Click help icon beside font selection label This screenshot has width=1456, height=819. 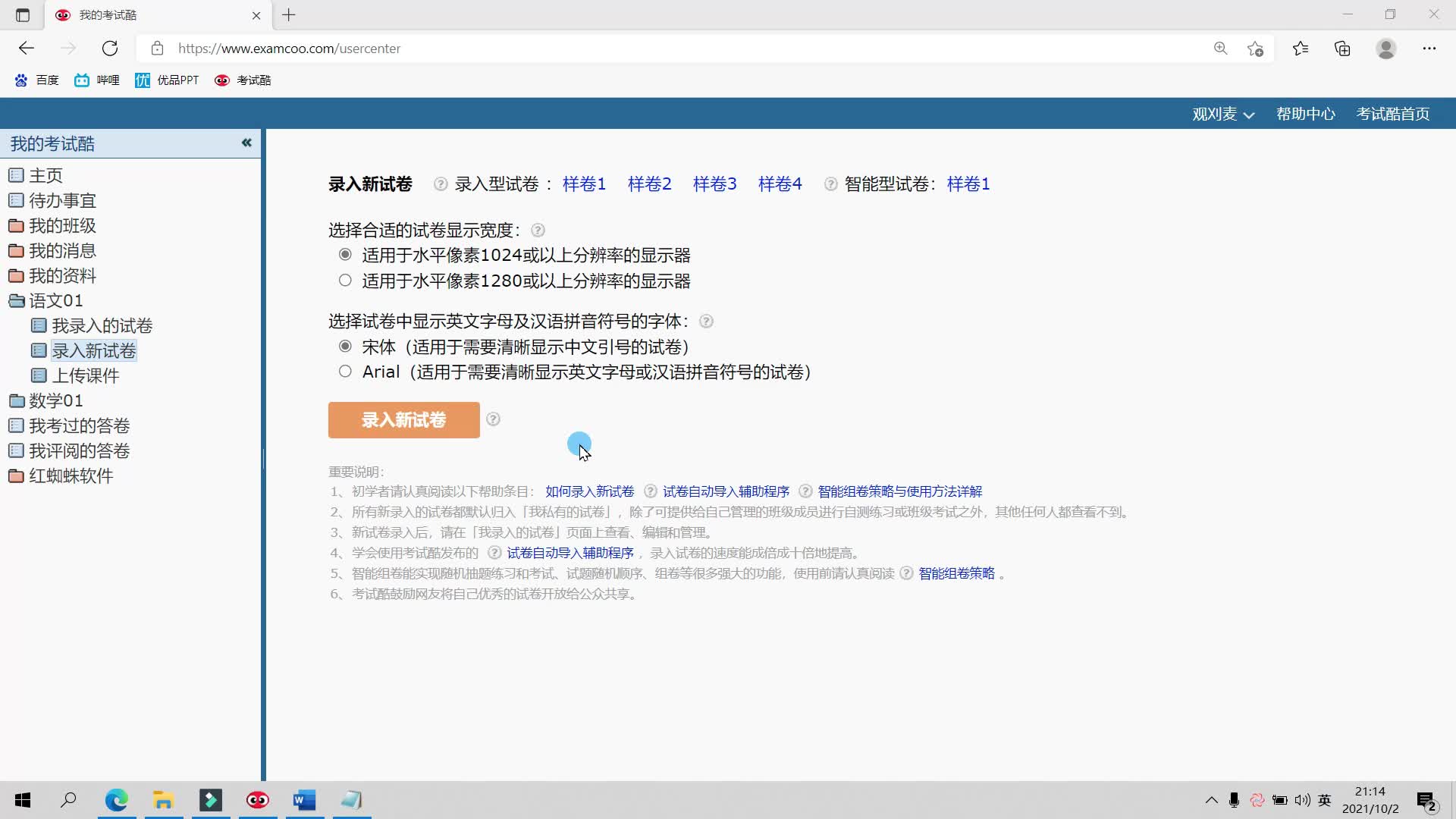(706, 322)
